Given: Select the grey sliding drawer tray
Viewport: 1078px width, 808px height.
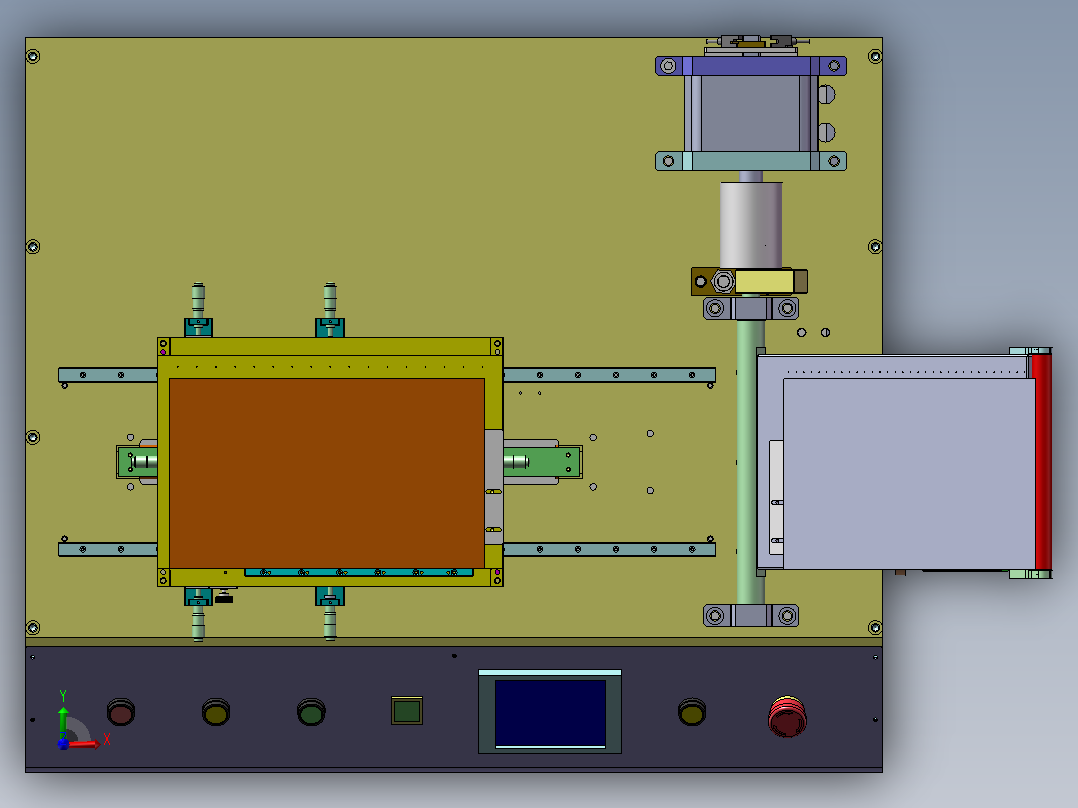Looking at the screenshot, I should 909,474.
